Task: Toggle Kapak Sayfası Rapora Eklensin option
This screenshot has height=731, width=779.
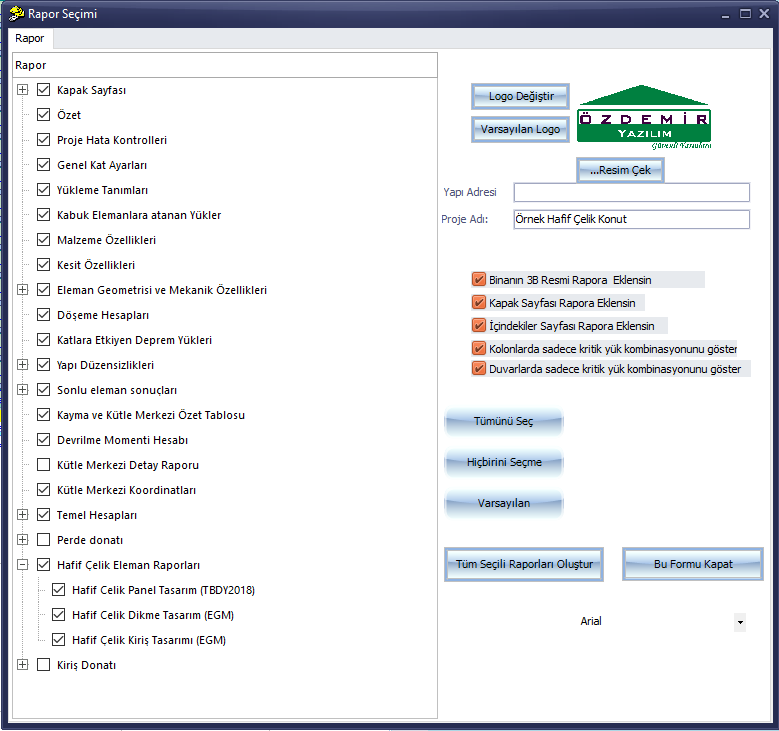Action: 479,303
